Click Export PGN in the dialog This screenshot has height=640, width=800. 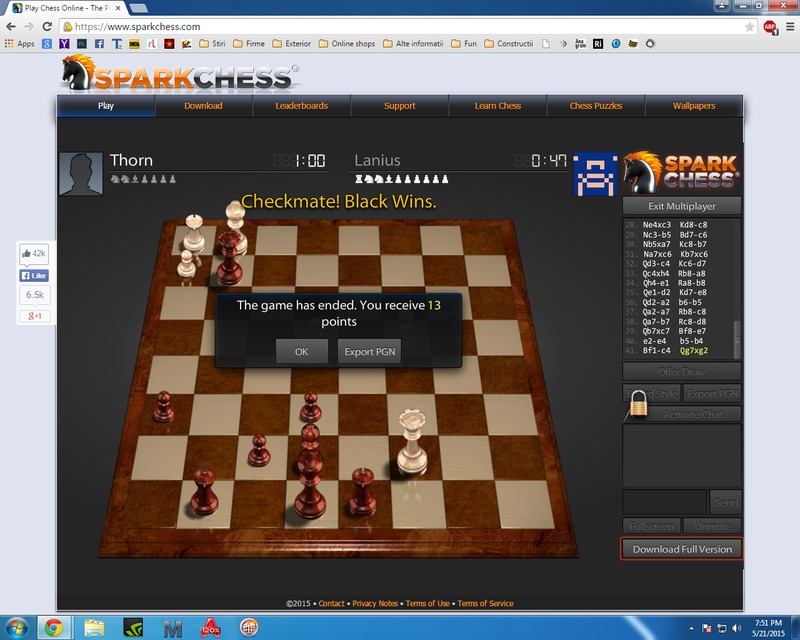[369, 351]
